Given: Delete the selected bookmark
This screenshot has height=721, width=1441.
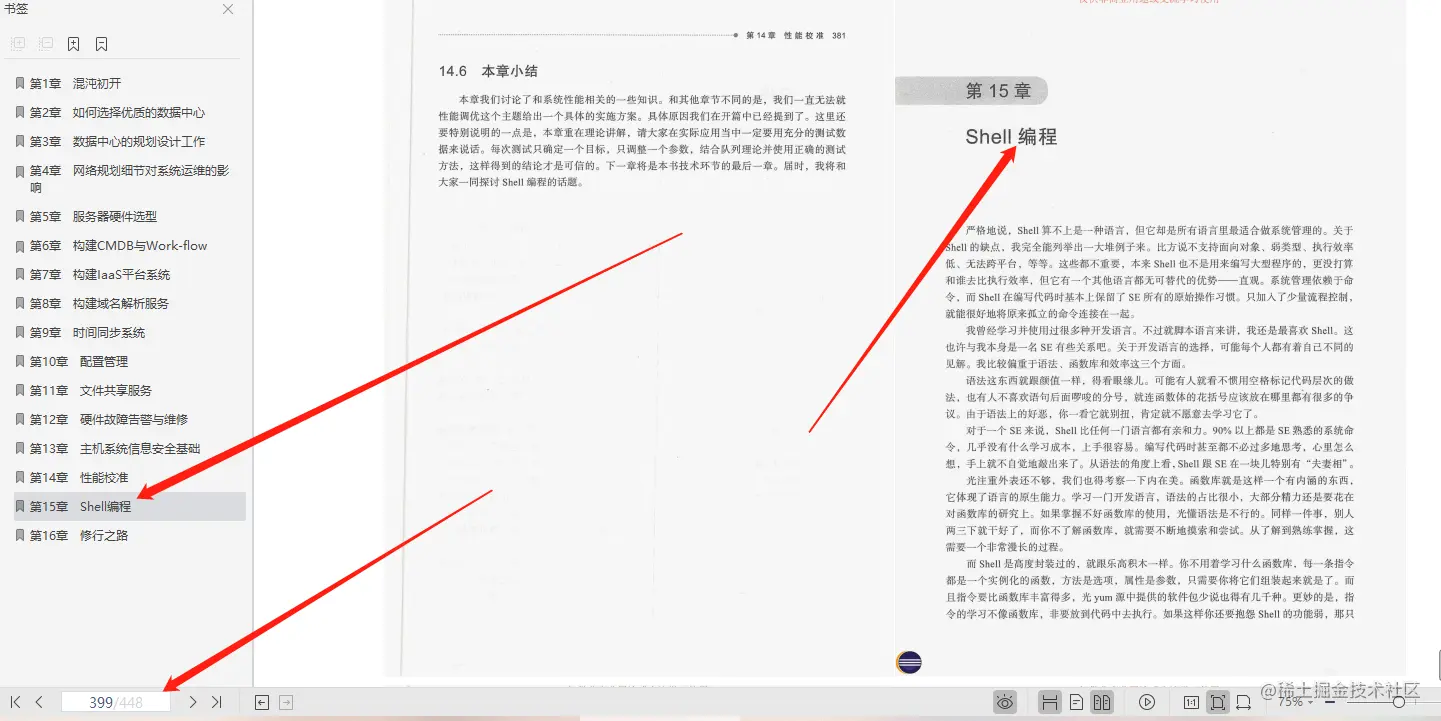Looking at the screenshot, I should pos(100,43).
